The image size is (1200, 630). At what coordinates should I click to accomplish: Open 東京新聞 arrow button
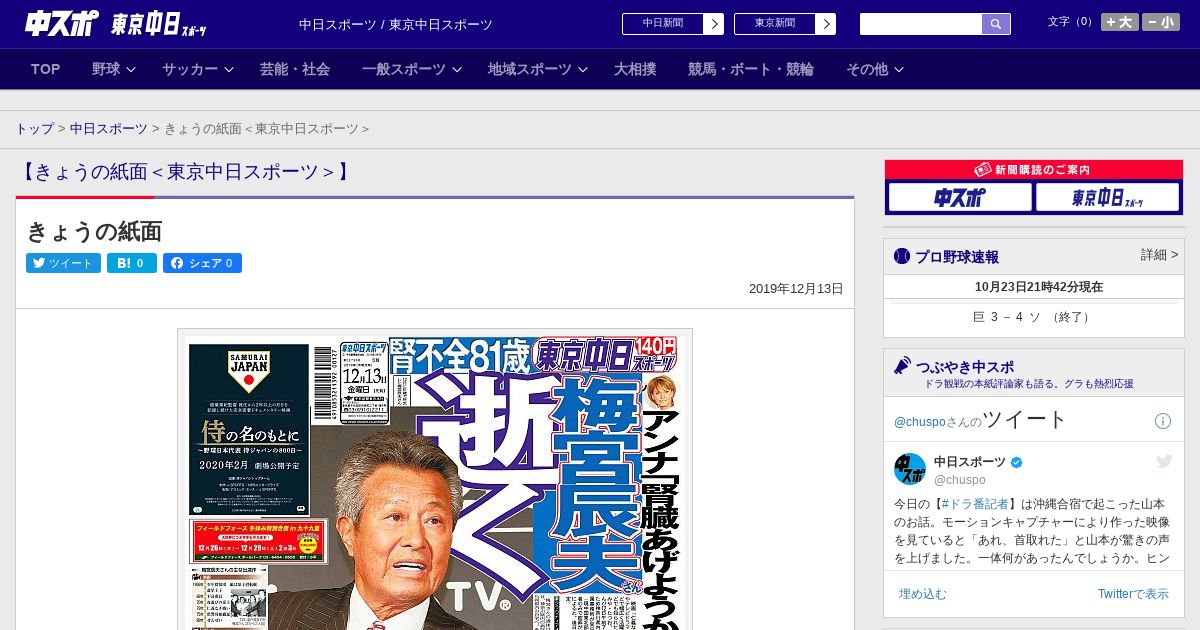[x=825, y=24]
